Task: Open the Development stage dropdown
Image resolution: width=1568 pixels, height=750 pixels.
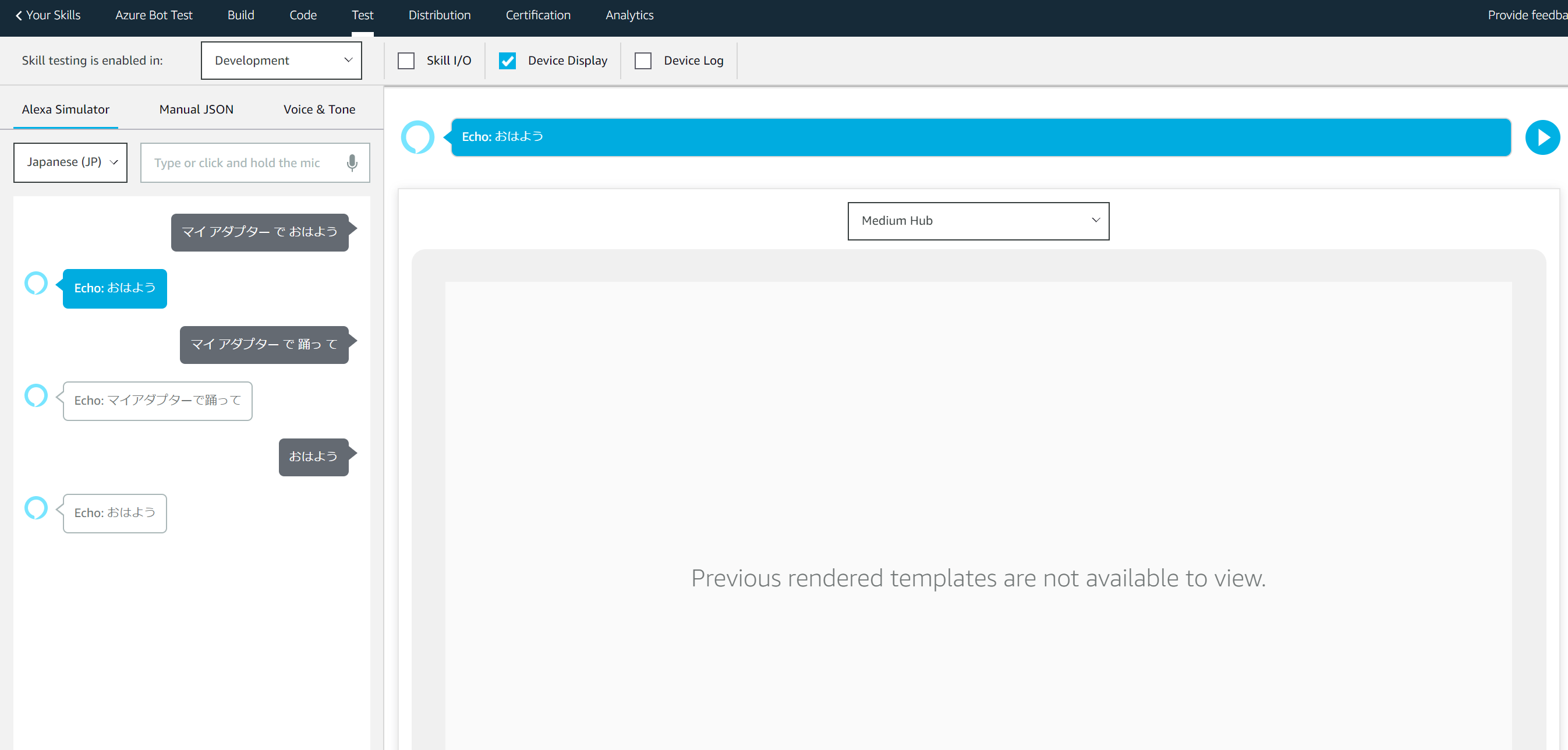Action: pyautogui.click(x=281, y=61)
